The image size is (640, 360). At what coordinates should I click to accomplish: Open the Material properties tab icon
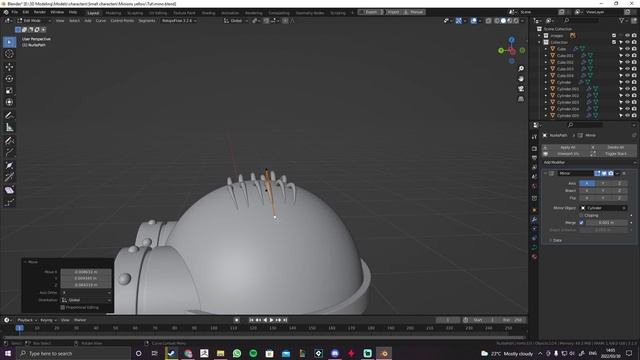[x=534, y=257]
